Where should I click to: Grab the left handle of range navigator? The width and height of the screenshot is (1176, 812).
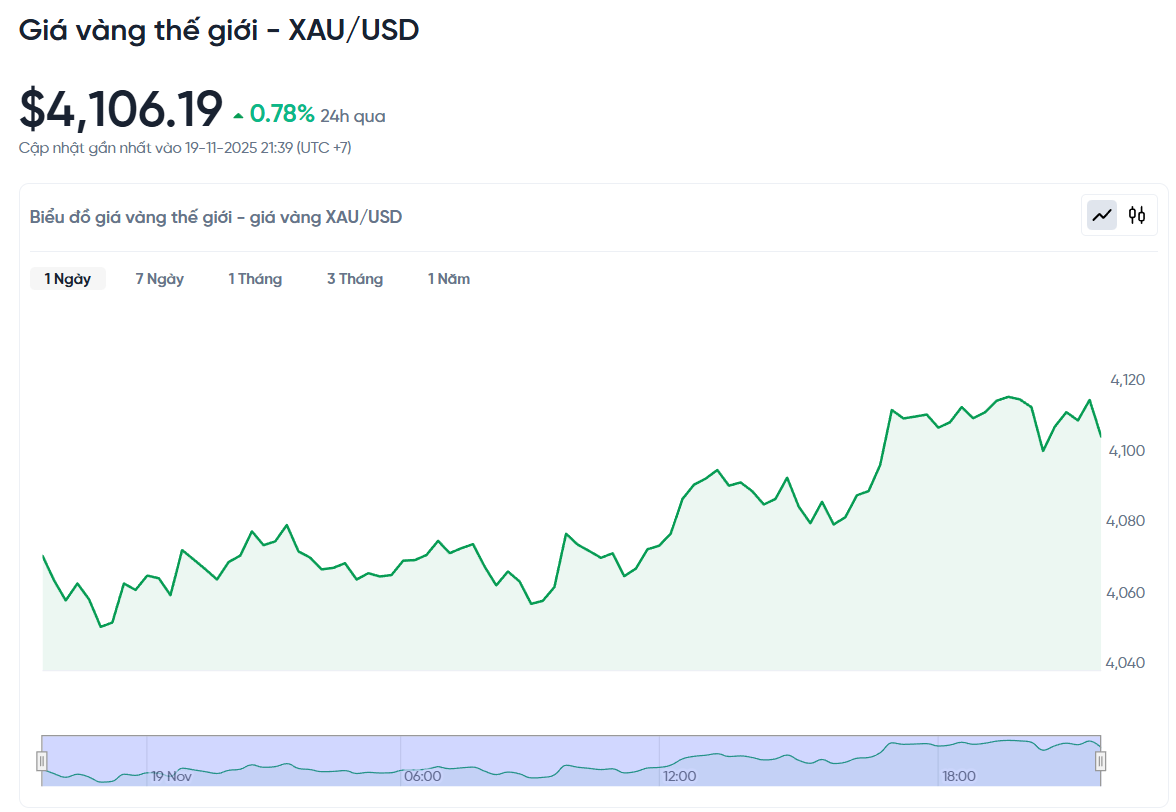click(42, 761)
